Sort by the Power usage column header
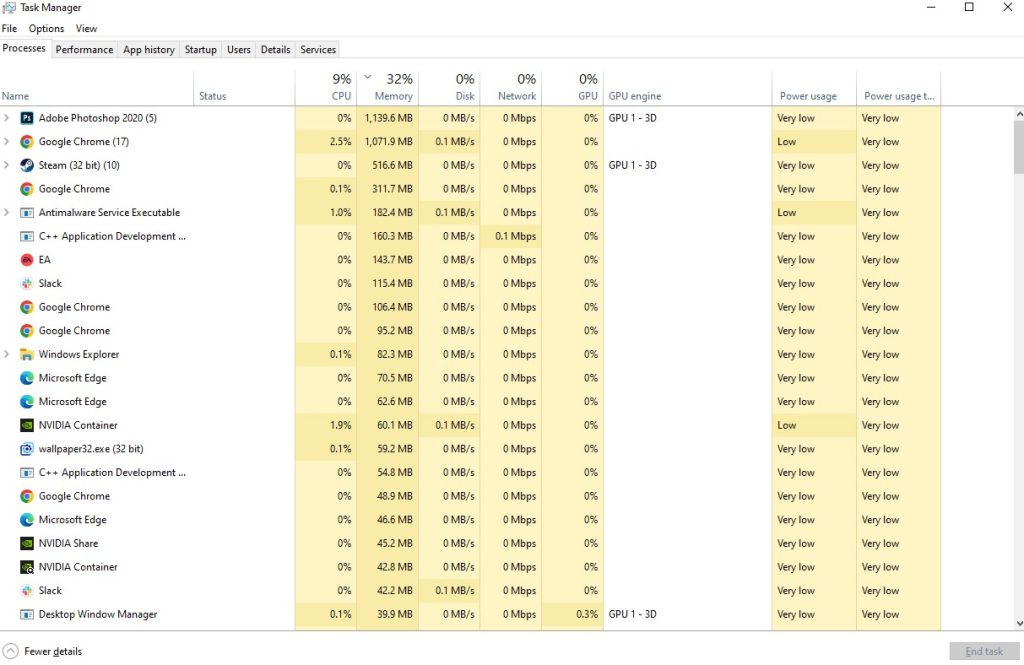This screenshot has height=665, width=1024. tap(814, 88)
